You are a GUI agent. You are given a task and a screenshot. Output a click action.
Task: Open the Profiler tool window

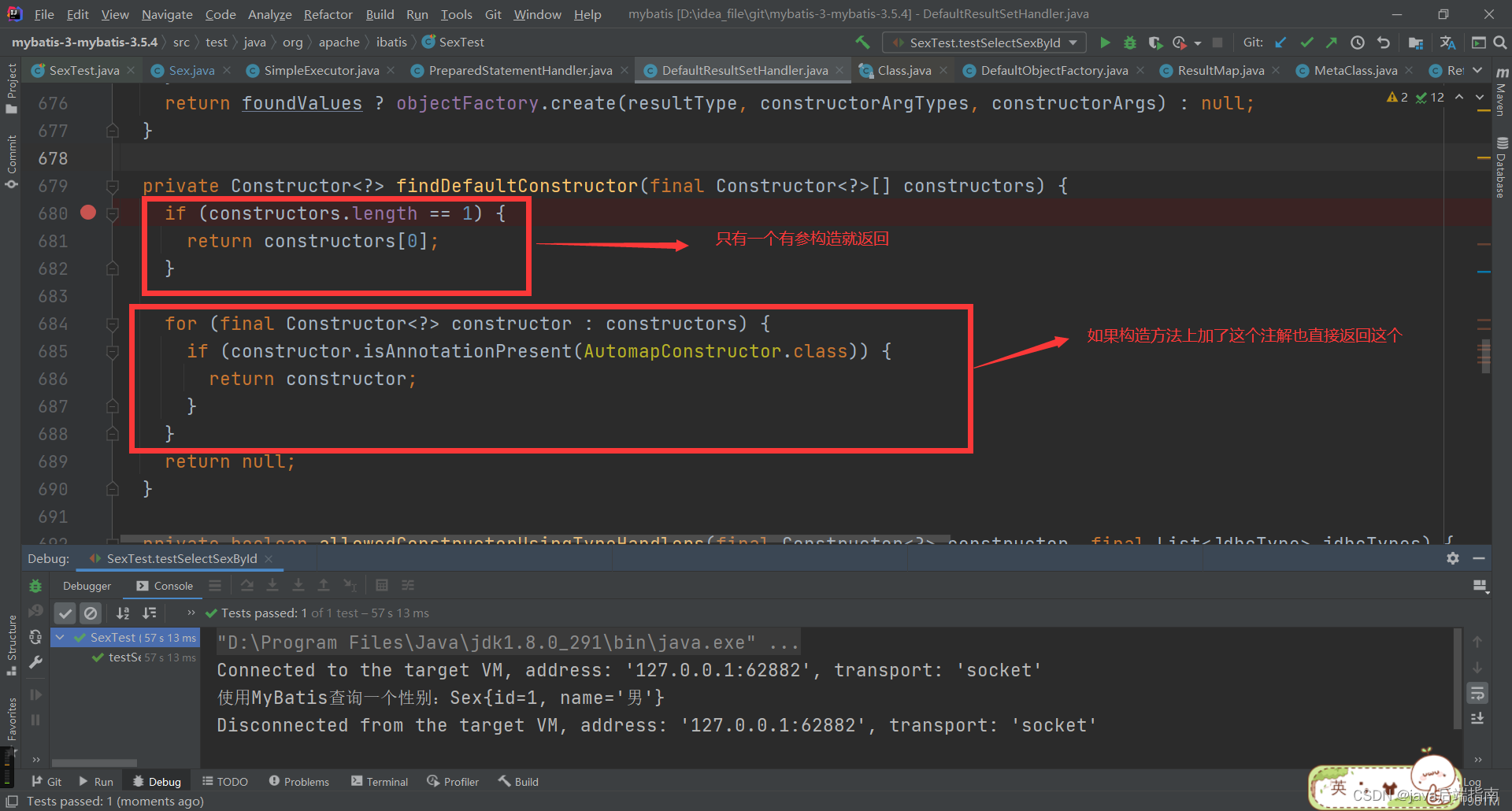453,782
